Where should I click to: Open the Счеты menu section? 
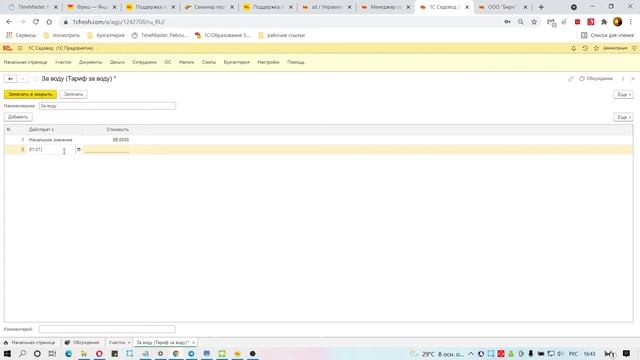pyautogui.click(x=209, y=62)
